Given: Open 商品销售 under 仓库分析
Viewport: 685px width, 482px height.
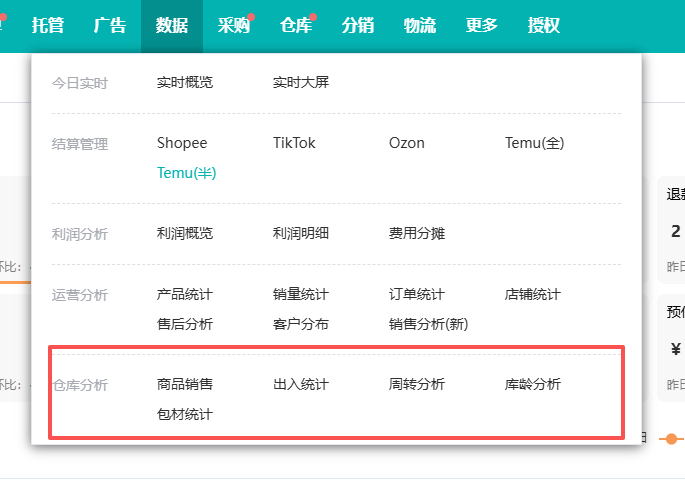Looking at the screenshot, I should point(185,384).
